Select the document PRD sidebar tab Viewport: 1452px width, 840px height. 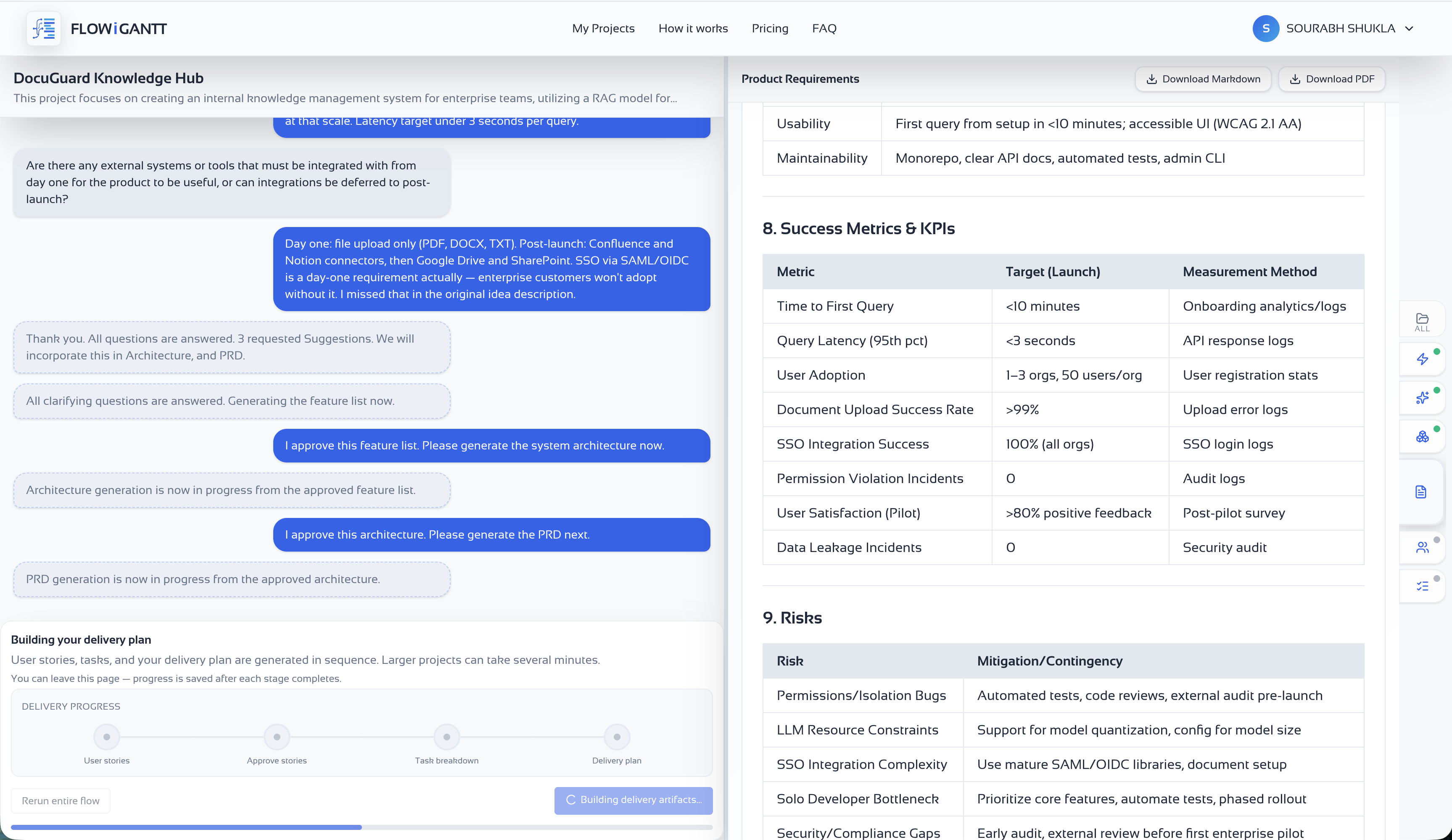pyautogui.click(x=1421, y=491)
